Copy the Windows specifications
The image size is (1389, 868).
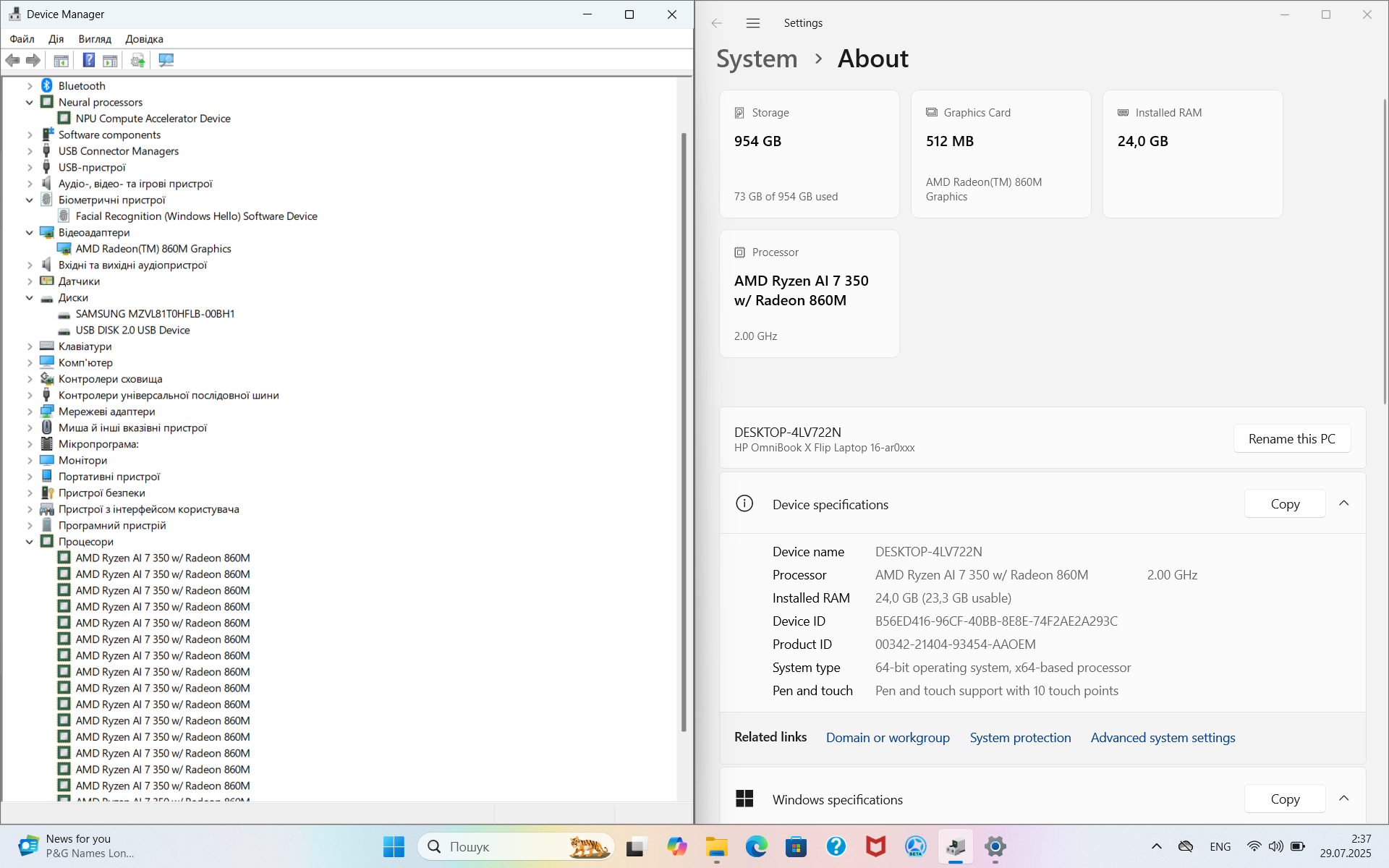pos(1285,799)
